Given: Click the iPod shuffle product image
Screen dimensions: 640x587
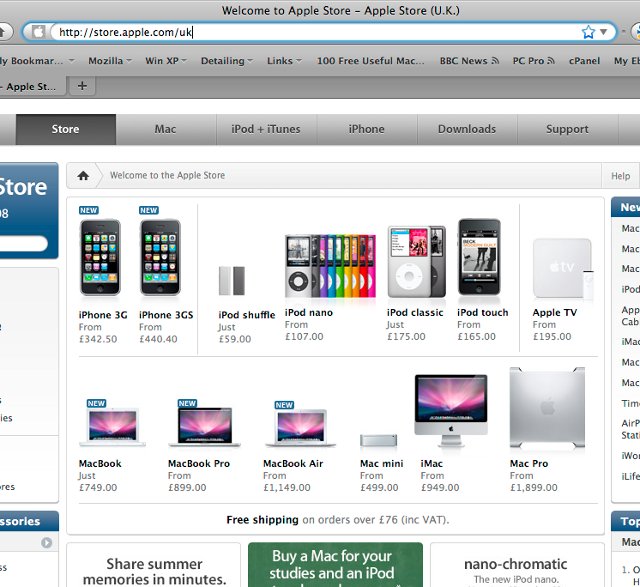Looking at the screenshot, I should pos(232,280).
